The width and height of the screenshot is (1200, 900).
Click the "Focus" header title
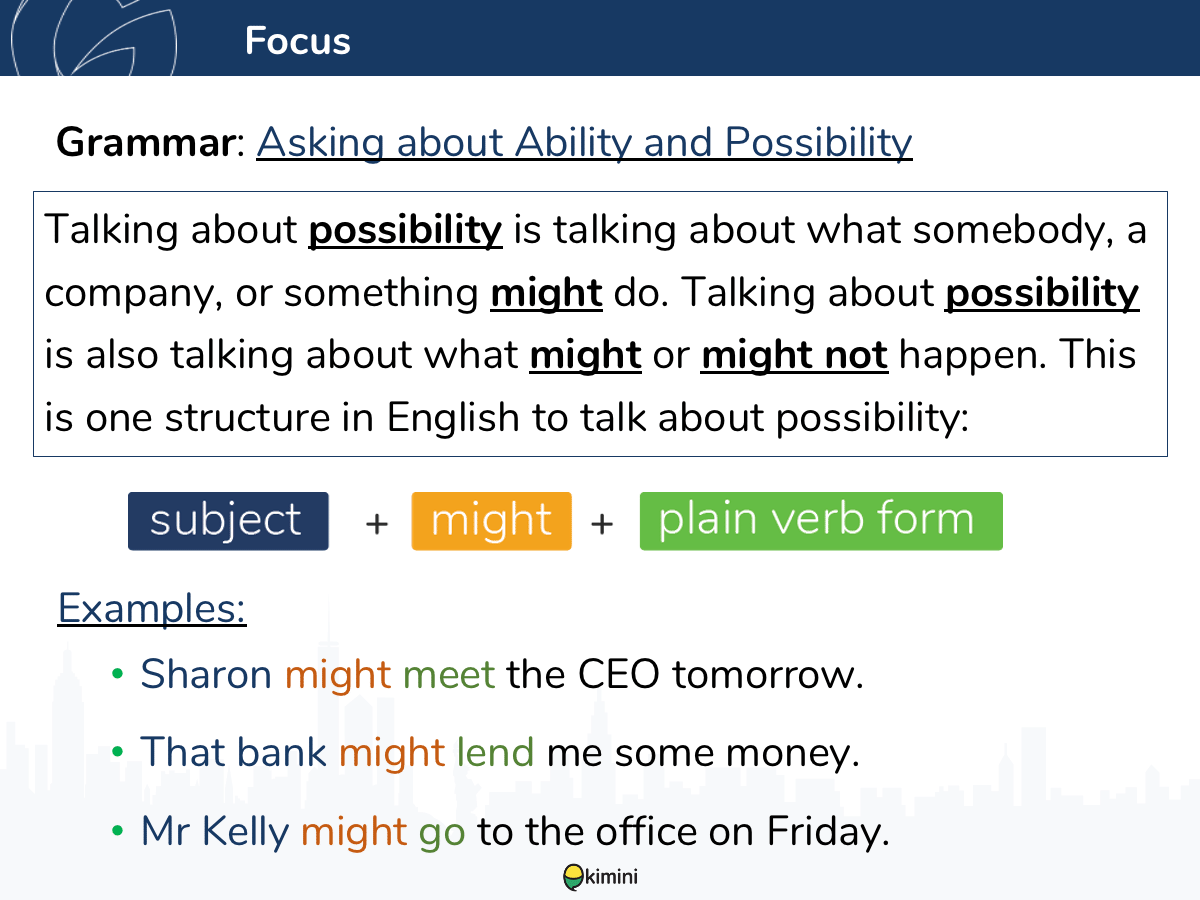(297, 41)
